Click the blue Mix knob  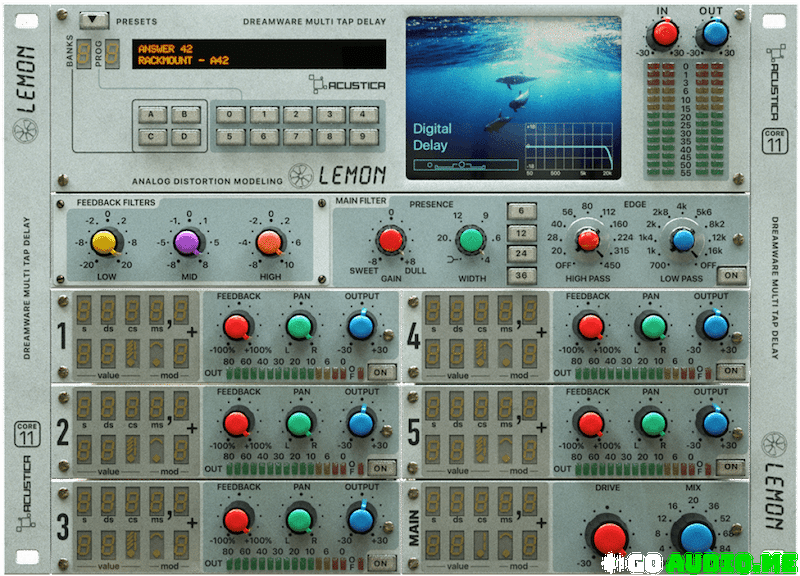tap(693, 536)
